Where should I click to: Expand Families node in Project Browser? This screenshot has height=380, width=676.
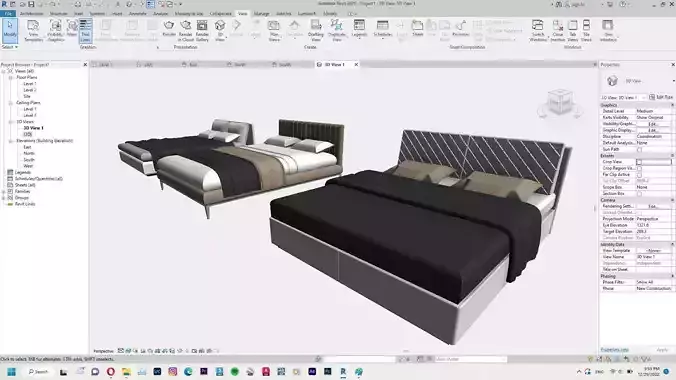point(4,191)
